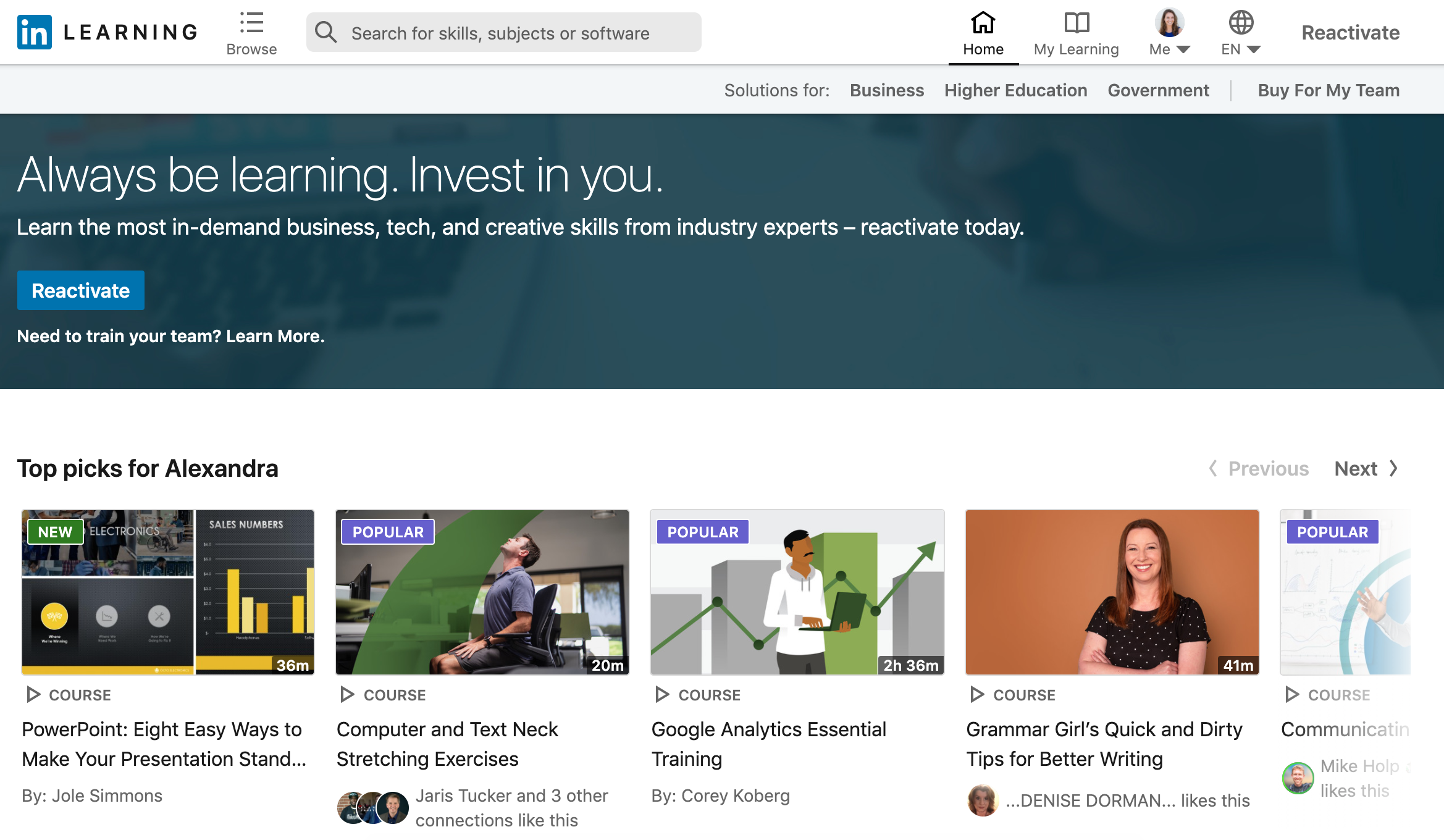The image size is (1444, 840).
Task: Click the NEW badge on PowerPoint course
Action: tap(55, 532)
